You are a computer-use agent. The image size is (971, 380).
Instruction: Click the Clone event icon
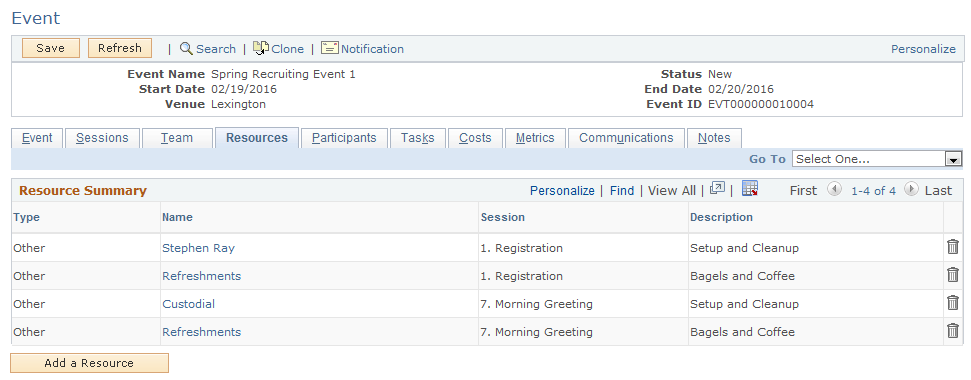tap(261, 48)
